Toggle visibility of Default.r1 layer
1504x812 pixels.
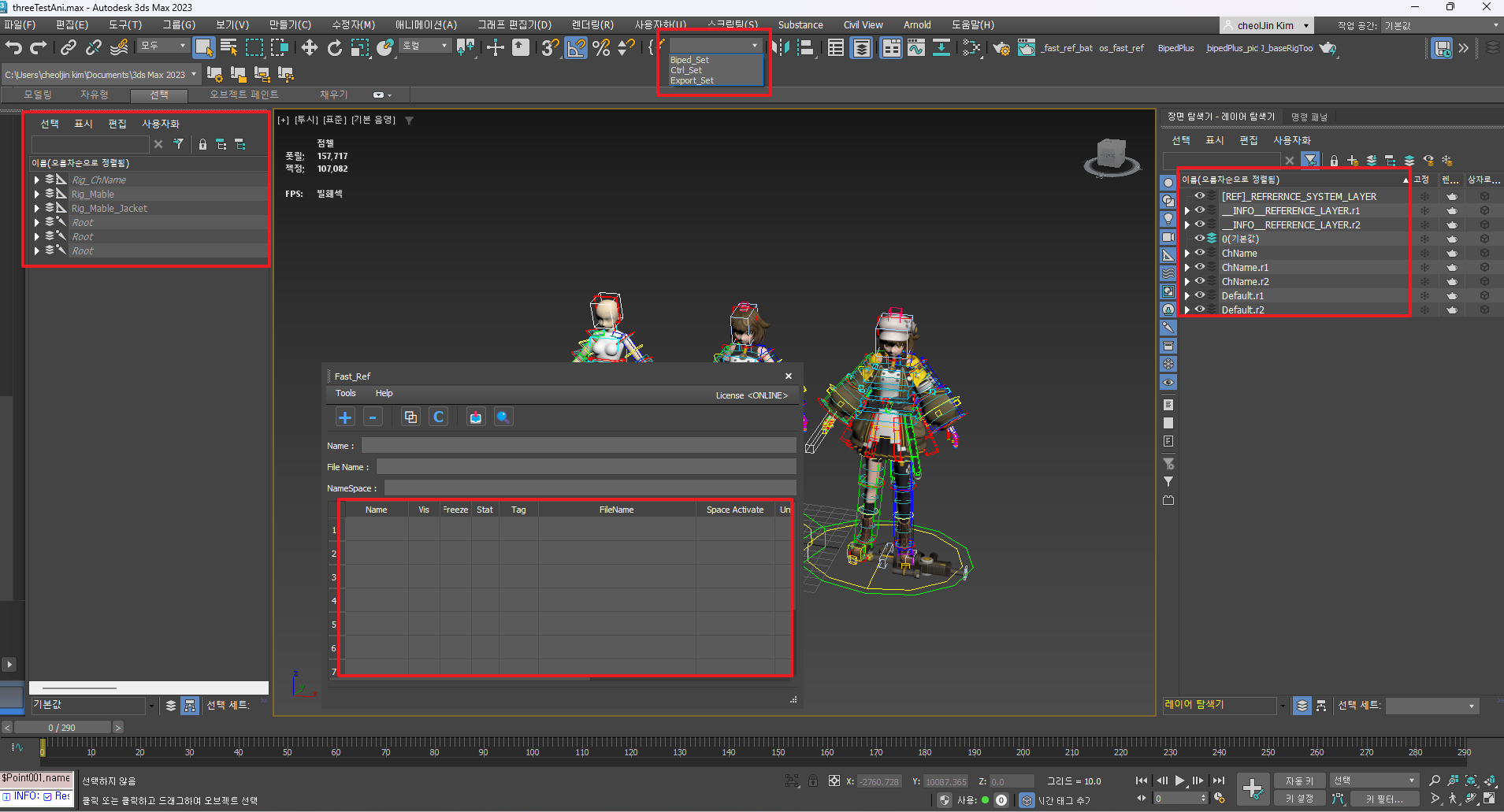[x=1200, y=295]
